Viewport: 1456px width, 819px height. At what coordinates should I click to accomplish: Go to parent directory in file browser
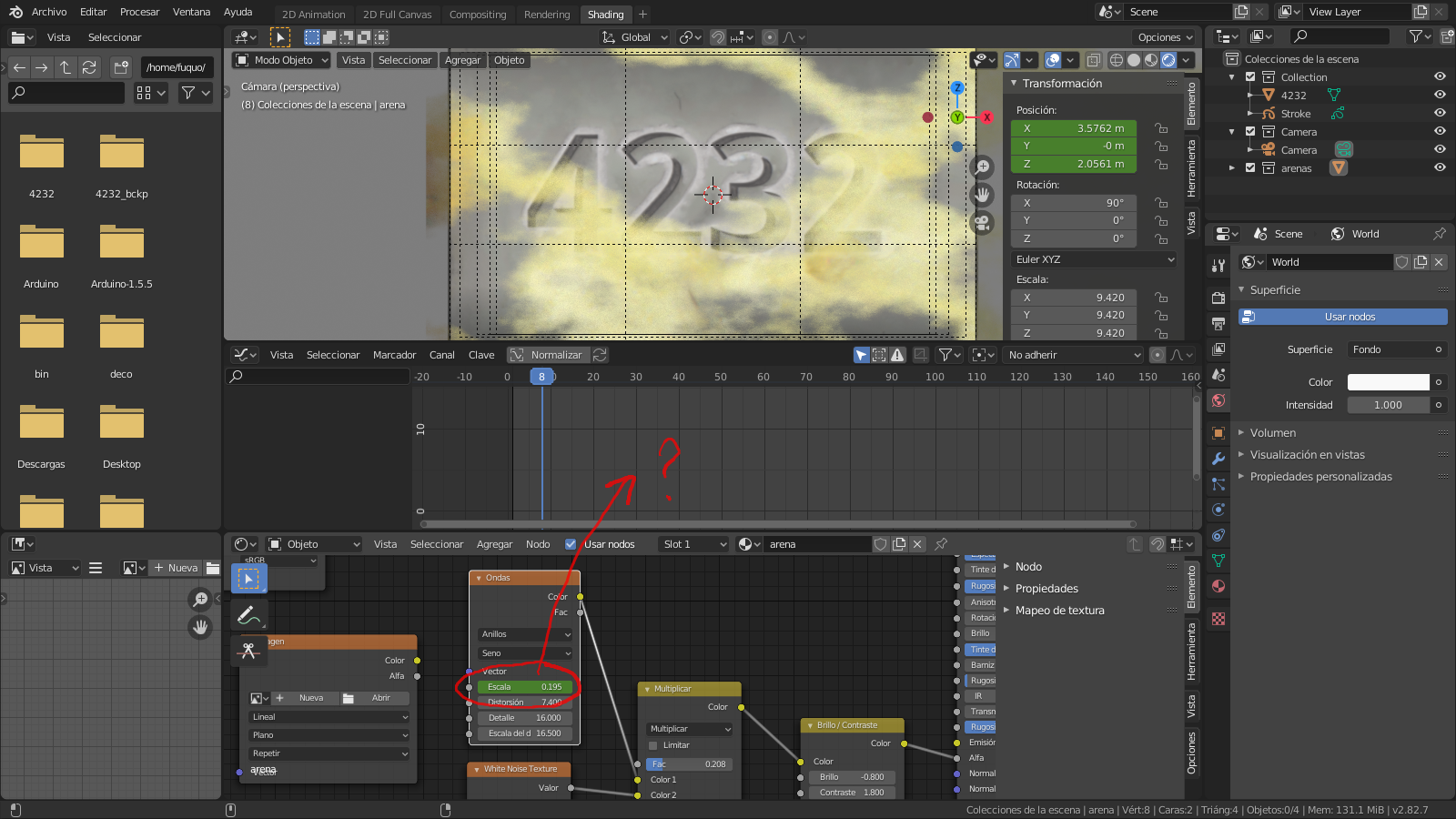point(66,67)
